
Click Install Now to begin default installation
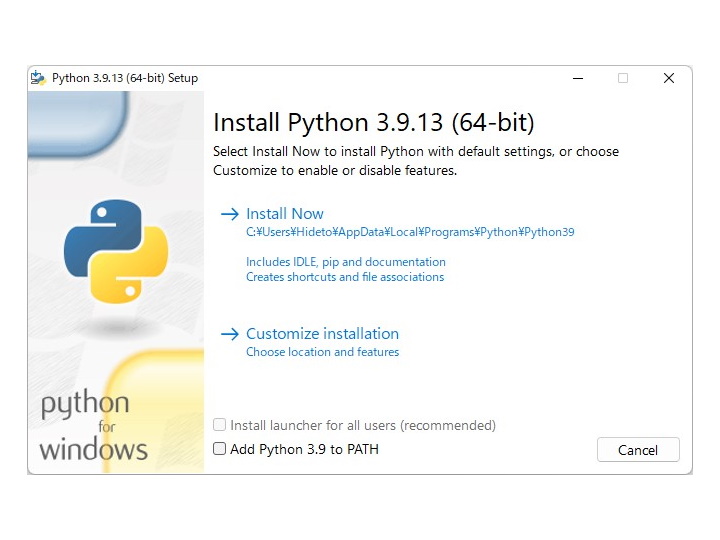pyautogui.click(x=285, y=214)
